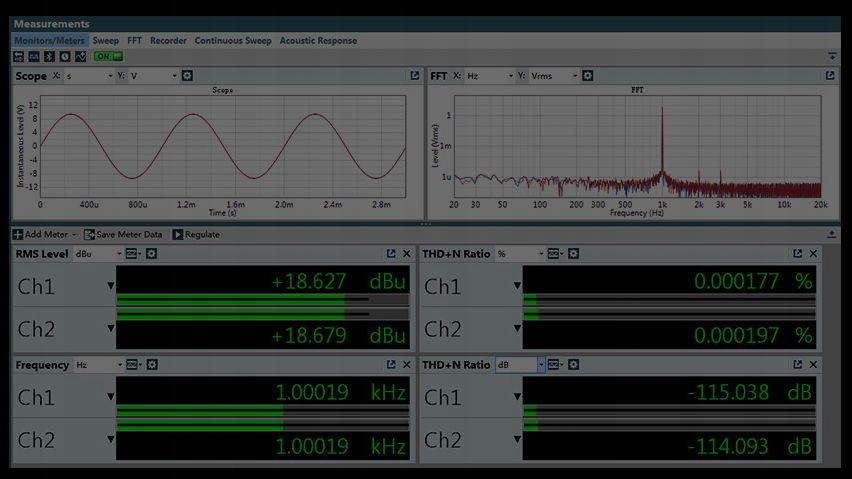The width and height of the screenshot is (852, 479).
Task: Open settings gear on THD+N Ratio dB meter
Action: pyautogui.click(x=574, y=365)
